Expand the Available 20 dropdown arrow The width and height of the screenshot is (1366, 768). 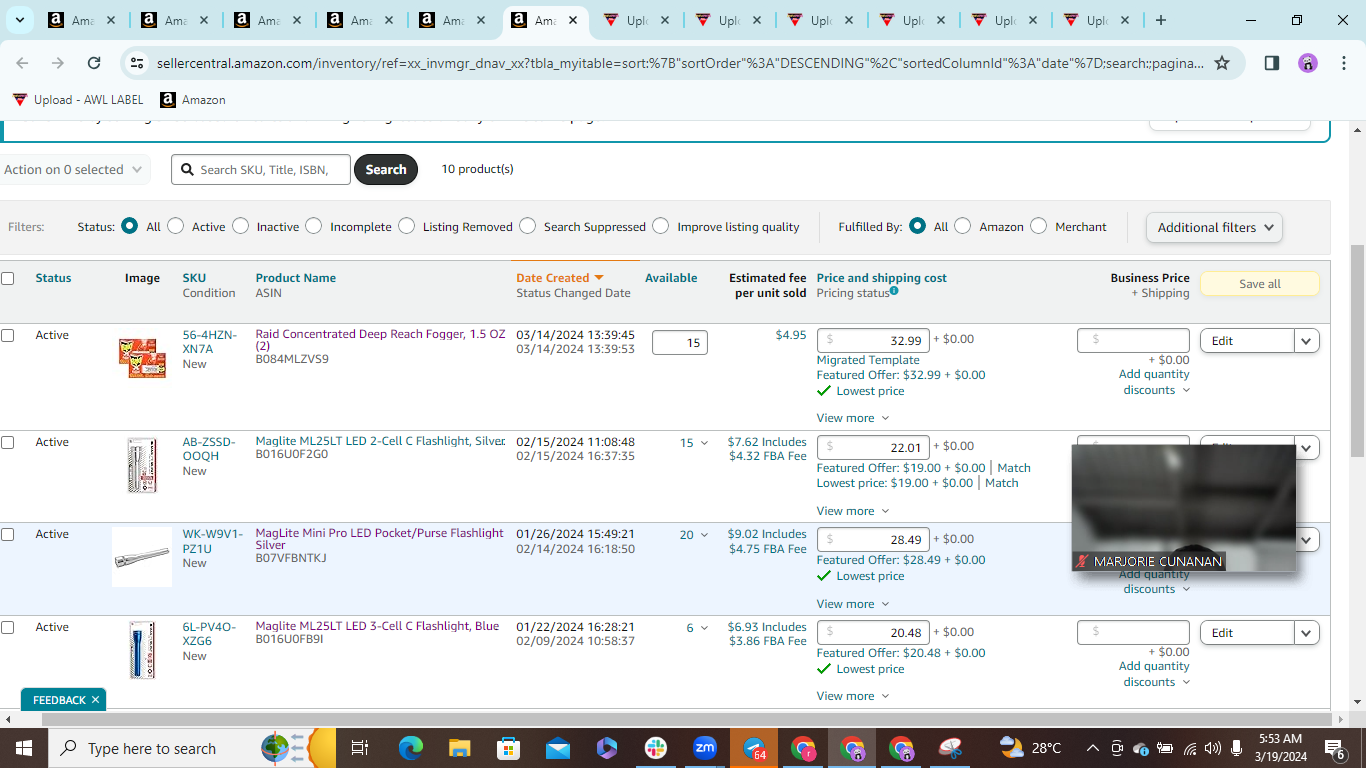[x=703, y=535]
